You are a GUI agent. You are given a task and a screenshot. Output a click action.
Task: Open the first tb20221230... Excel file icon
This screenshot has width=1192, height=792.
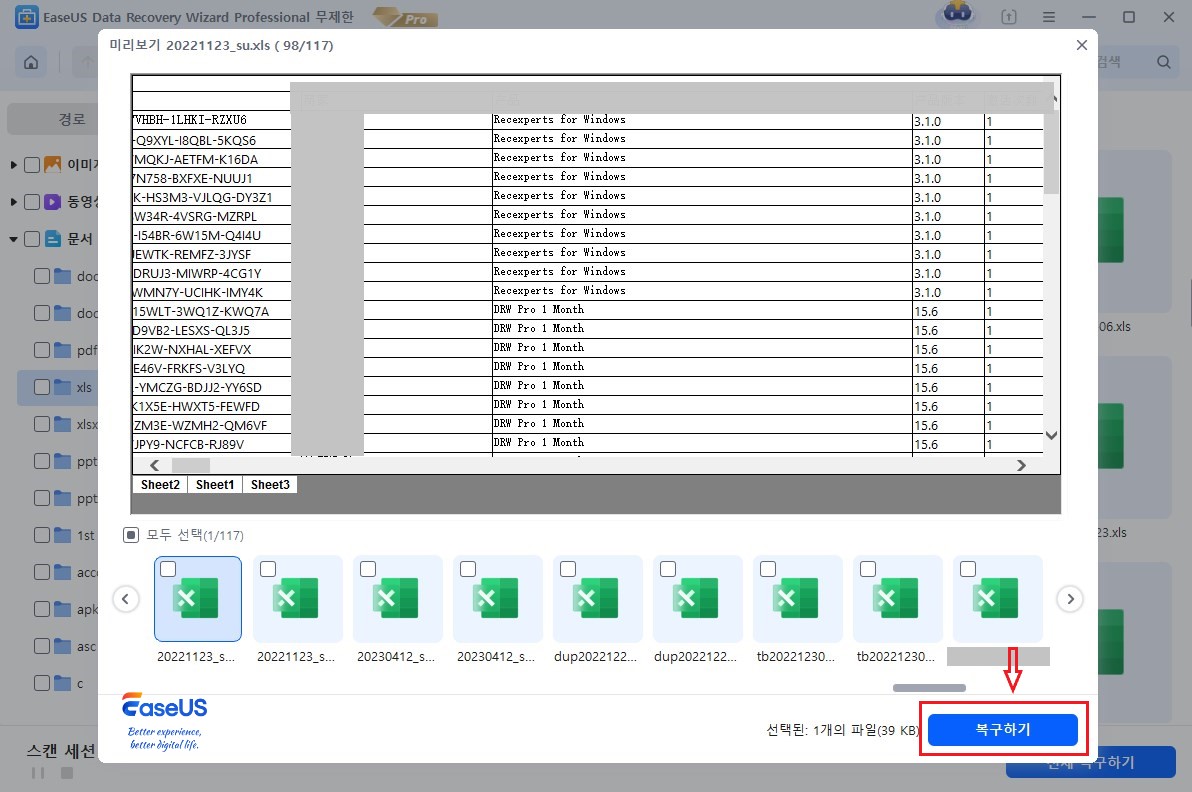[x=795, y=597]
